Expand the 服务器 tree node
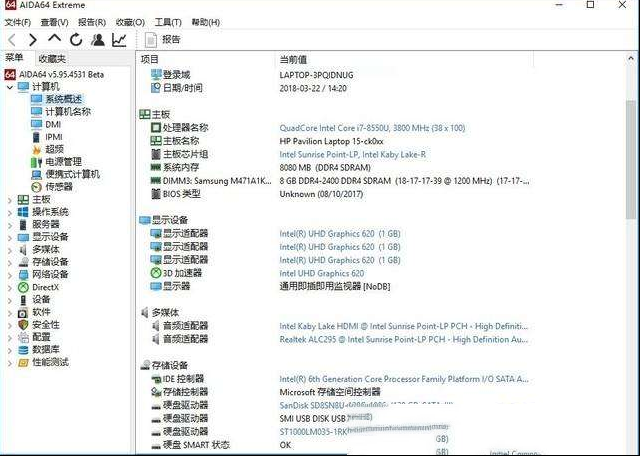This screenshot has height=456, width=640. click(x=10, y=225)
